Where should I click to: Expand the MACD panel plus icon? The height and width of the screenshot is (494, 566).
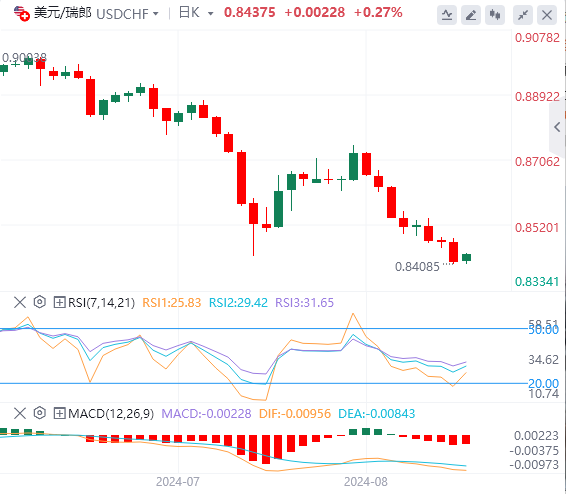(x=59, y=413)
